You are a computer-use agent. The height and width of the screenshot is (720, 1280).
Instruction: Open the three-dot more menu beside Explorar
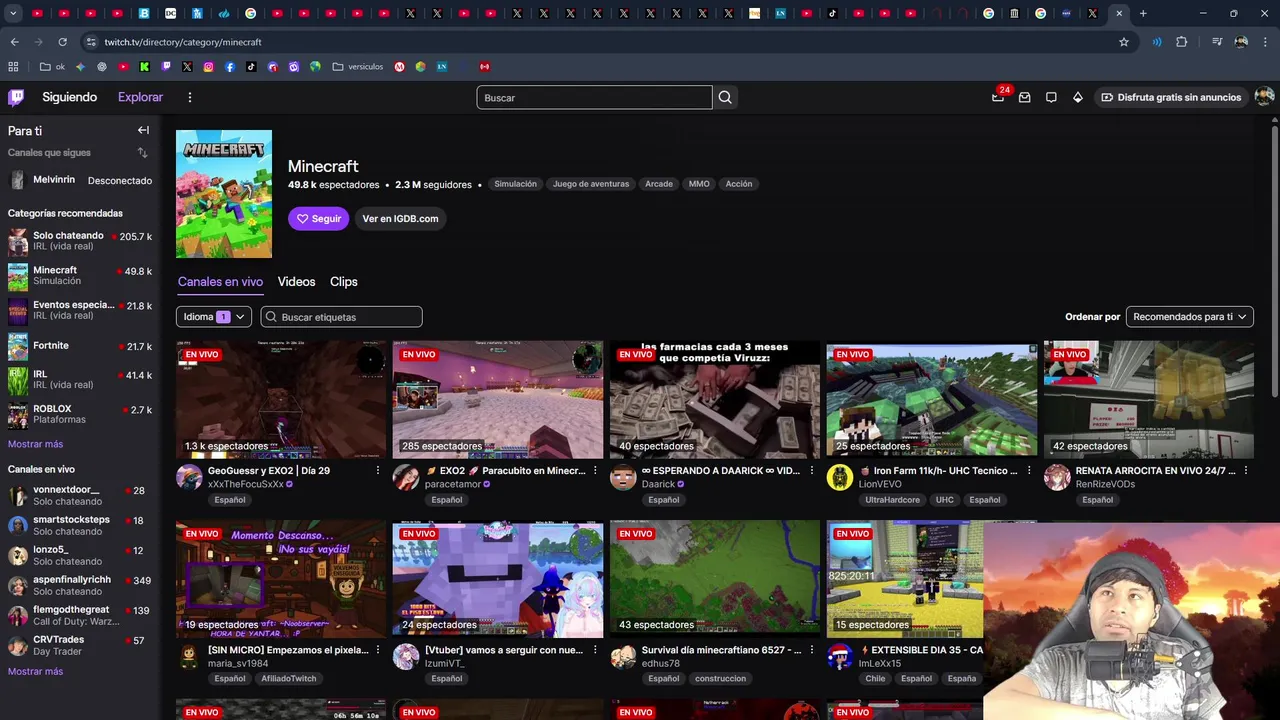(x=189, y=97)
